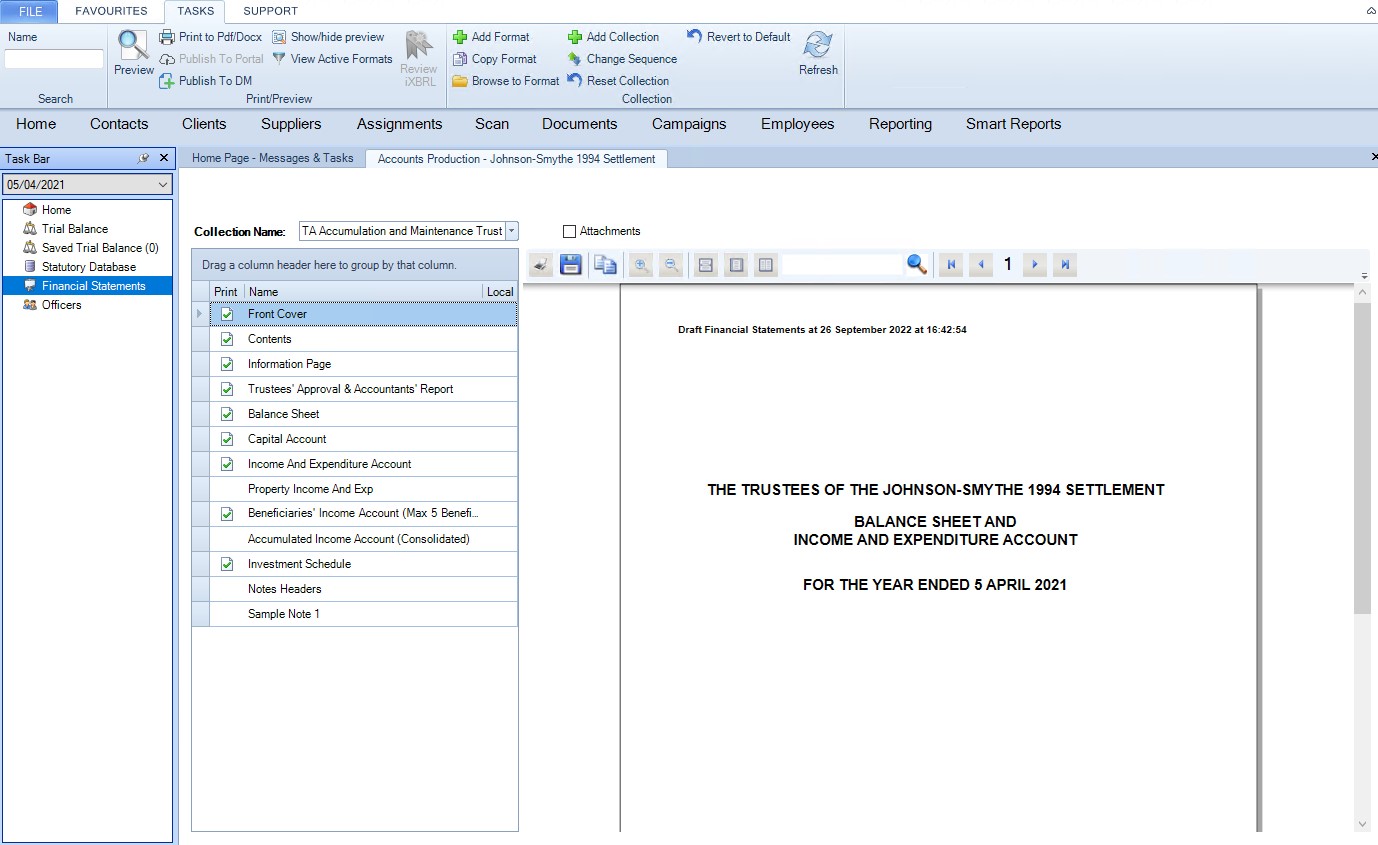
Task: Open the 05/04/2021 period dropdown
Action: pyautogui.click(x=164, y=185)
